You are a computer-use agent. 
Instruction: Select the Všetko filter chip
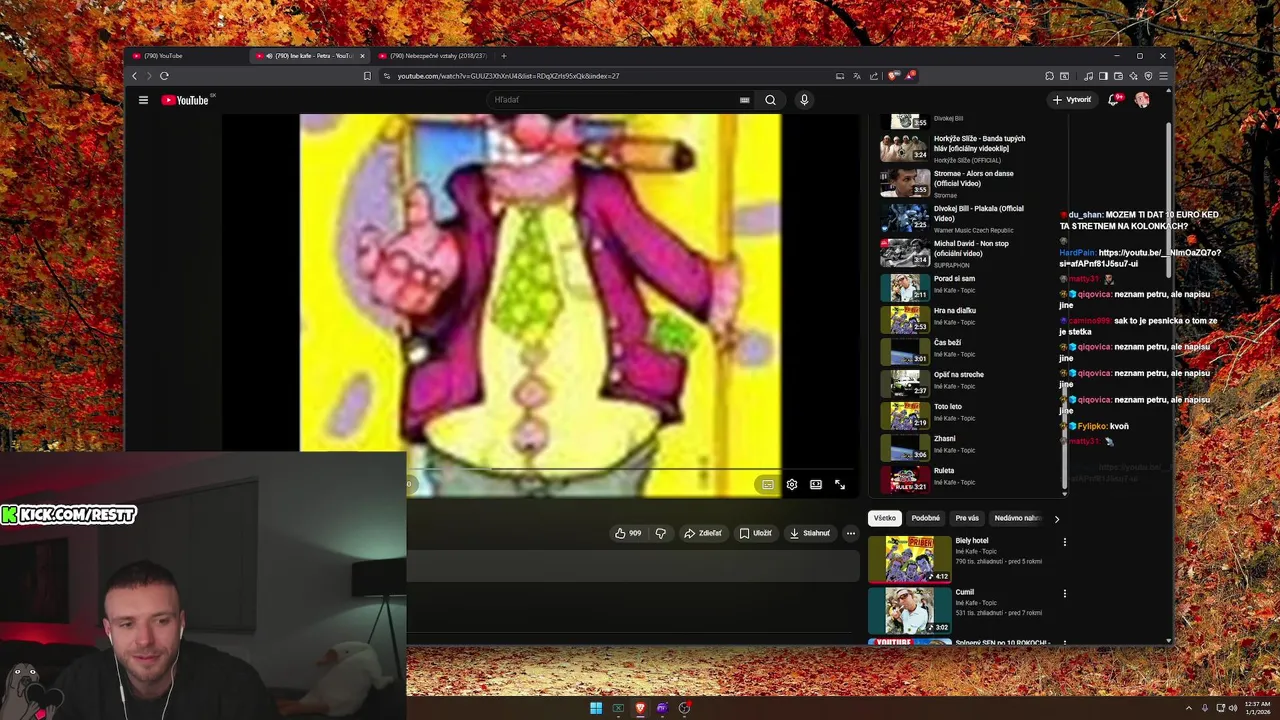point(885,518)
